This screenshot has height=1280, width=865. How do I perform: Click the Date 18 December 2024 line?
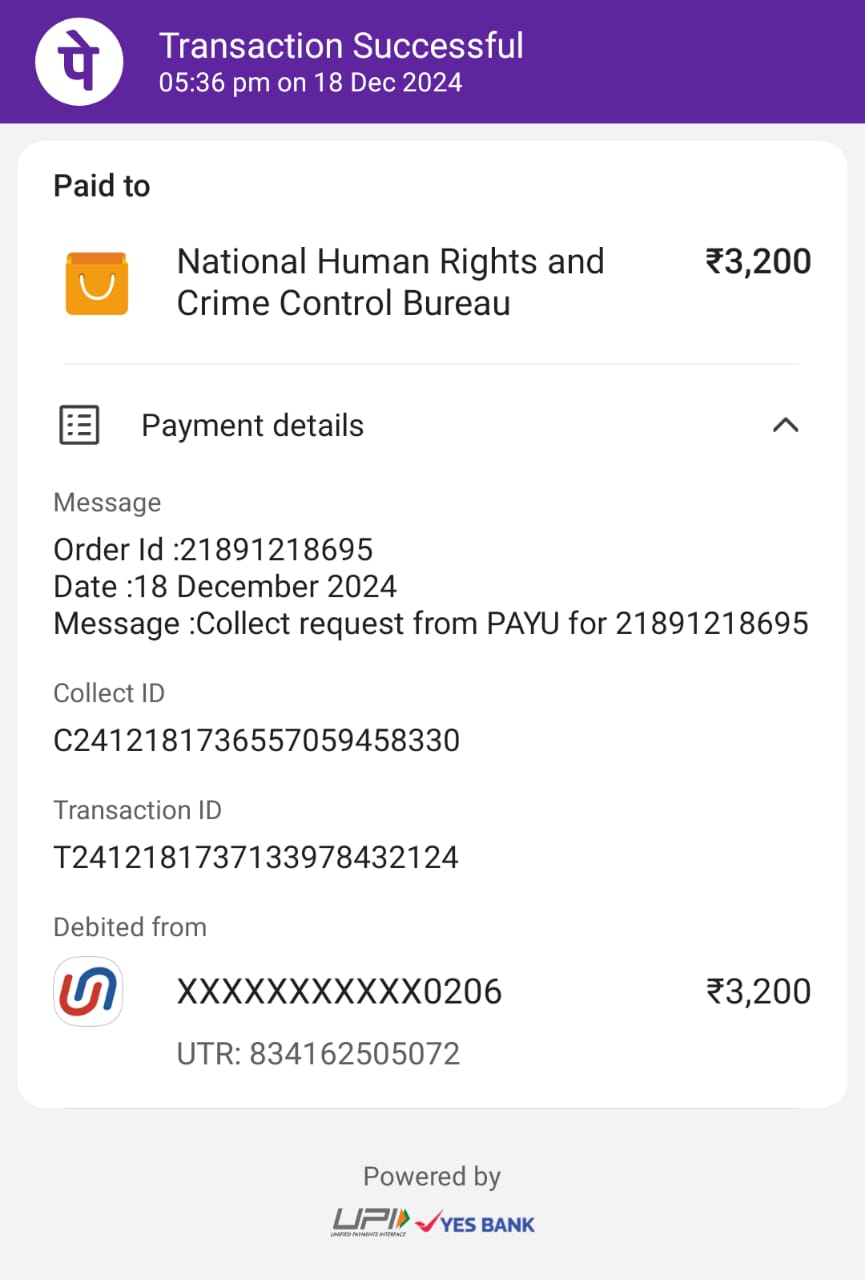(x=225, y=586)
